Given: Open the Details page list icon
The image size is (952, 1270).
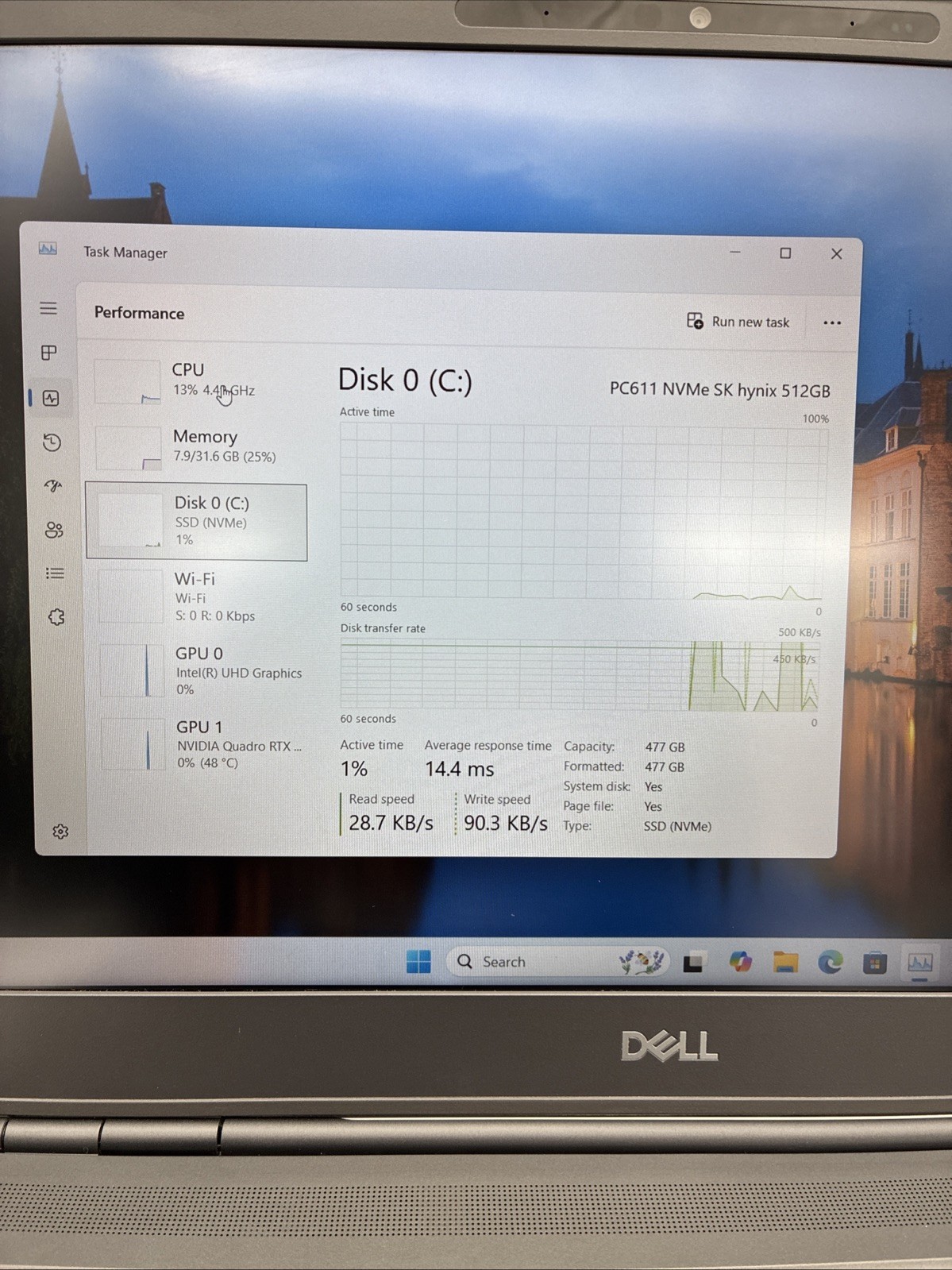Looking at the screenshot, I should pos(55,573).
